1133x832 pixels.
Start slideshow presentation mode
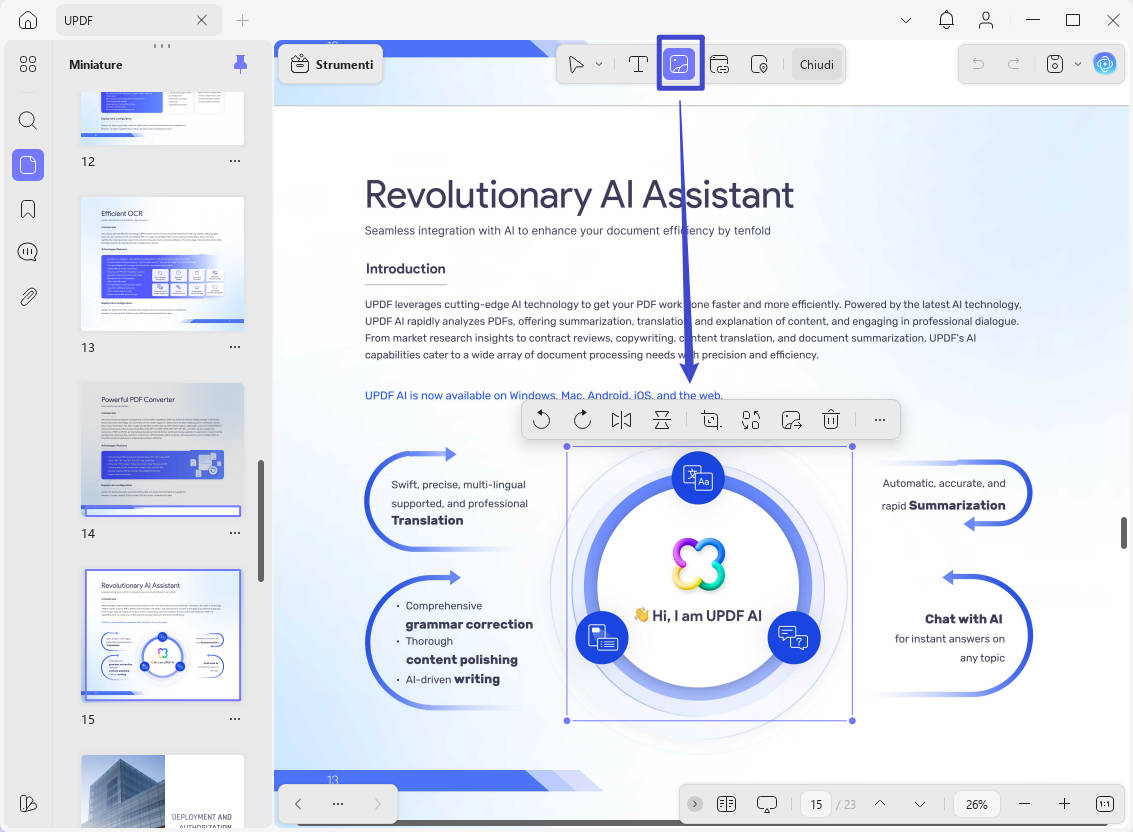click(767, 804)
